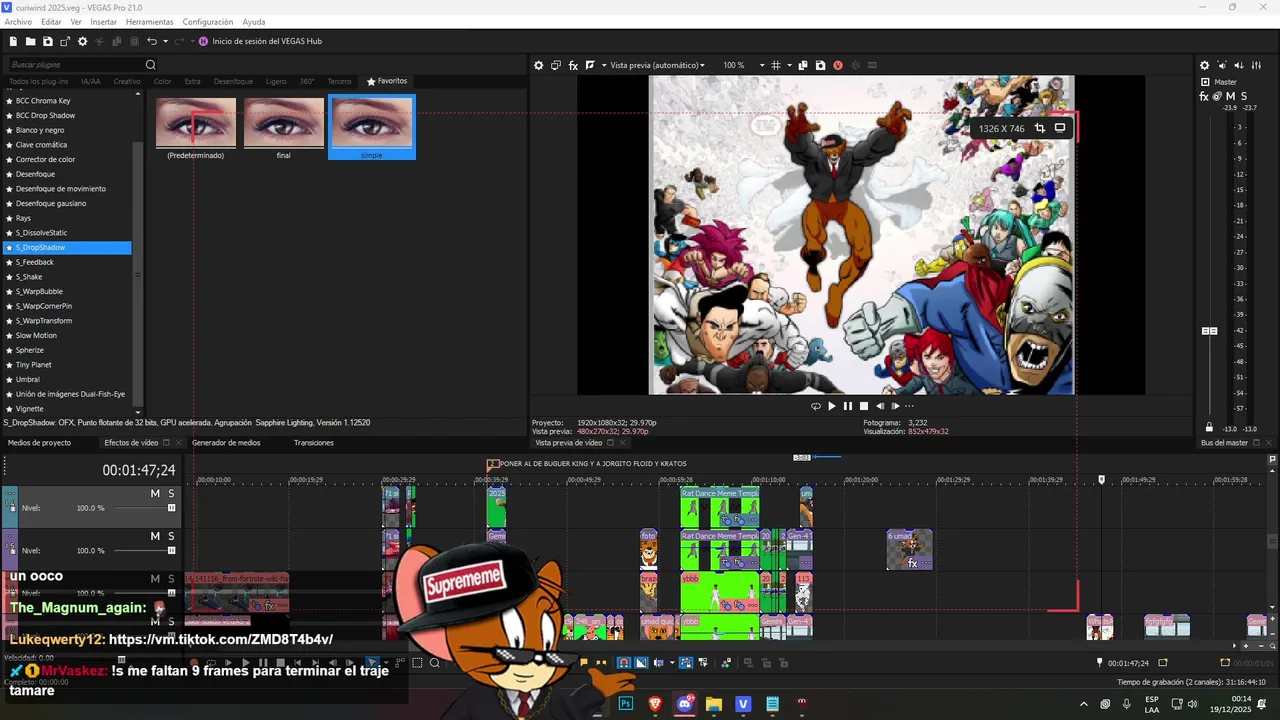The width and height of the screenshot is (1280, 720).
Task: Switch to Medios de proyecto tab
Action: 39,443
